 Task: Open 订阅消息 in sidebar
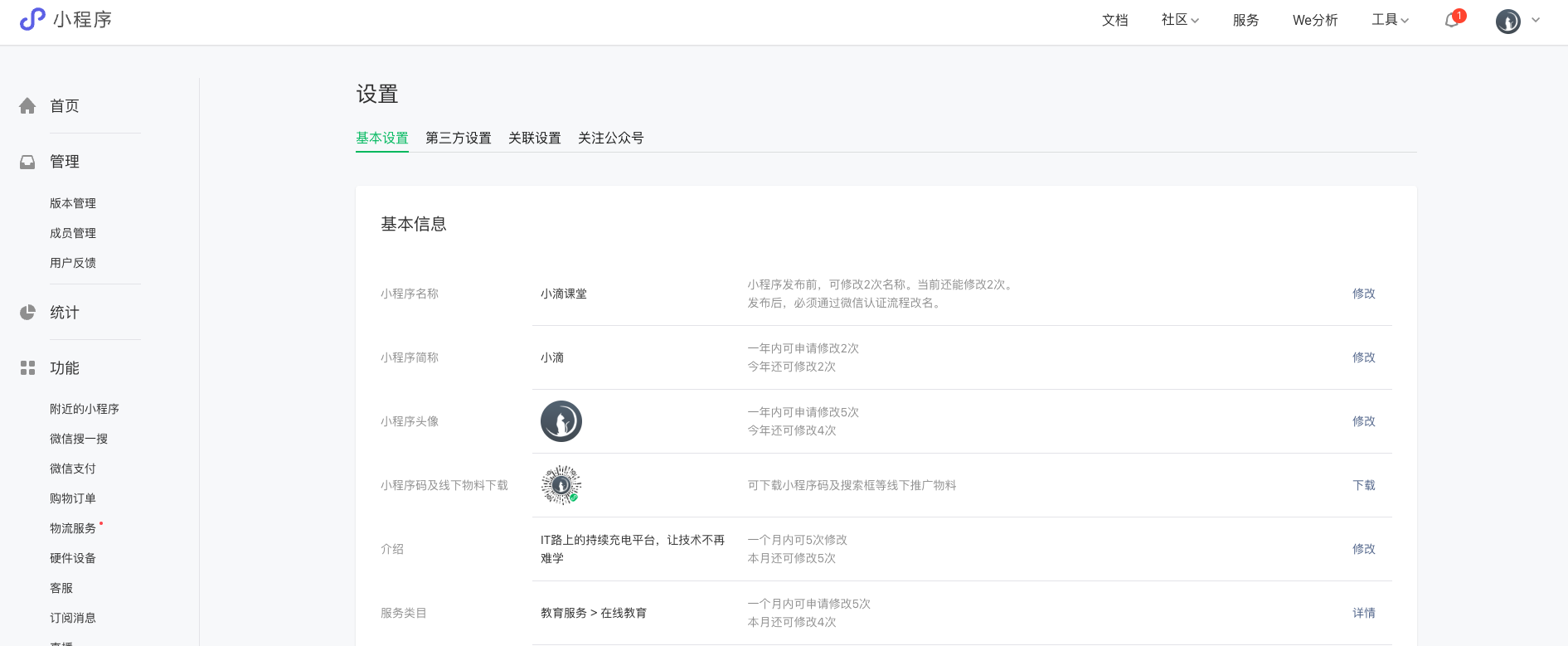pos(73,618)
